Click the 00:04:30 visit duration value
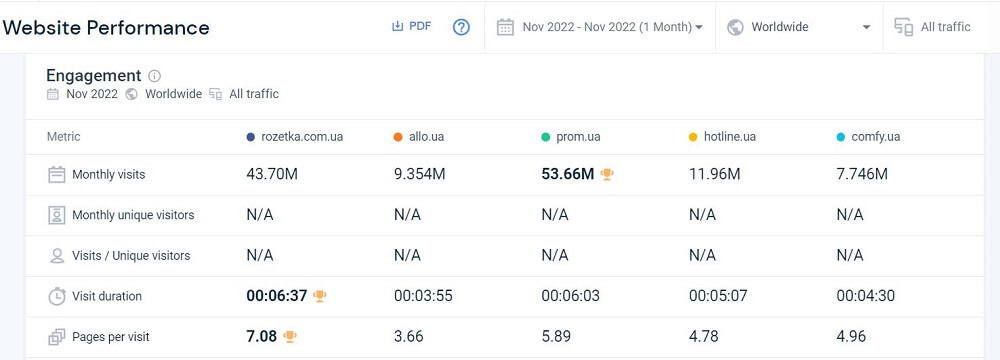This screenshot has width=1000, height=360. 865,296
